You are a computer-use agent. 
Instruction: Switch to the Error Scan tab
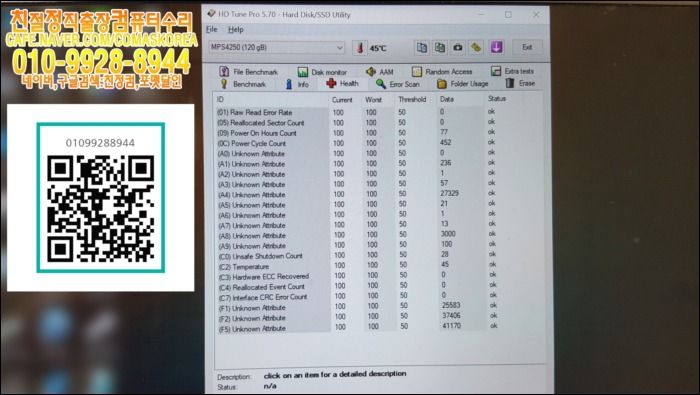click(x=397, y=83)
